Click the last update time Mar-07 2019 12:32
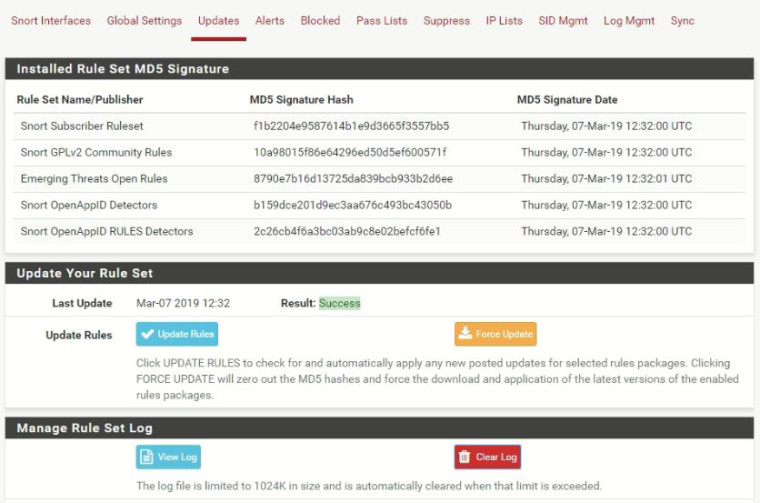The image size is (760, 503). (x=183, y=303)
